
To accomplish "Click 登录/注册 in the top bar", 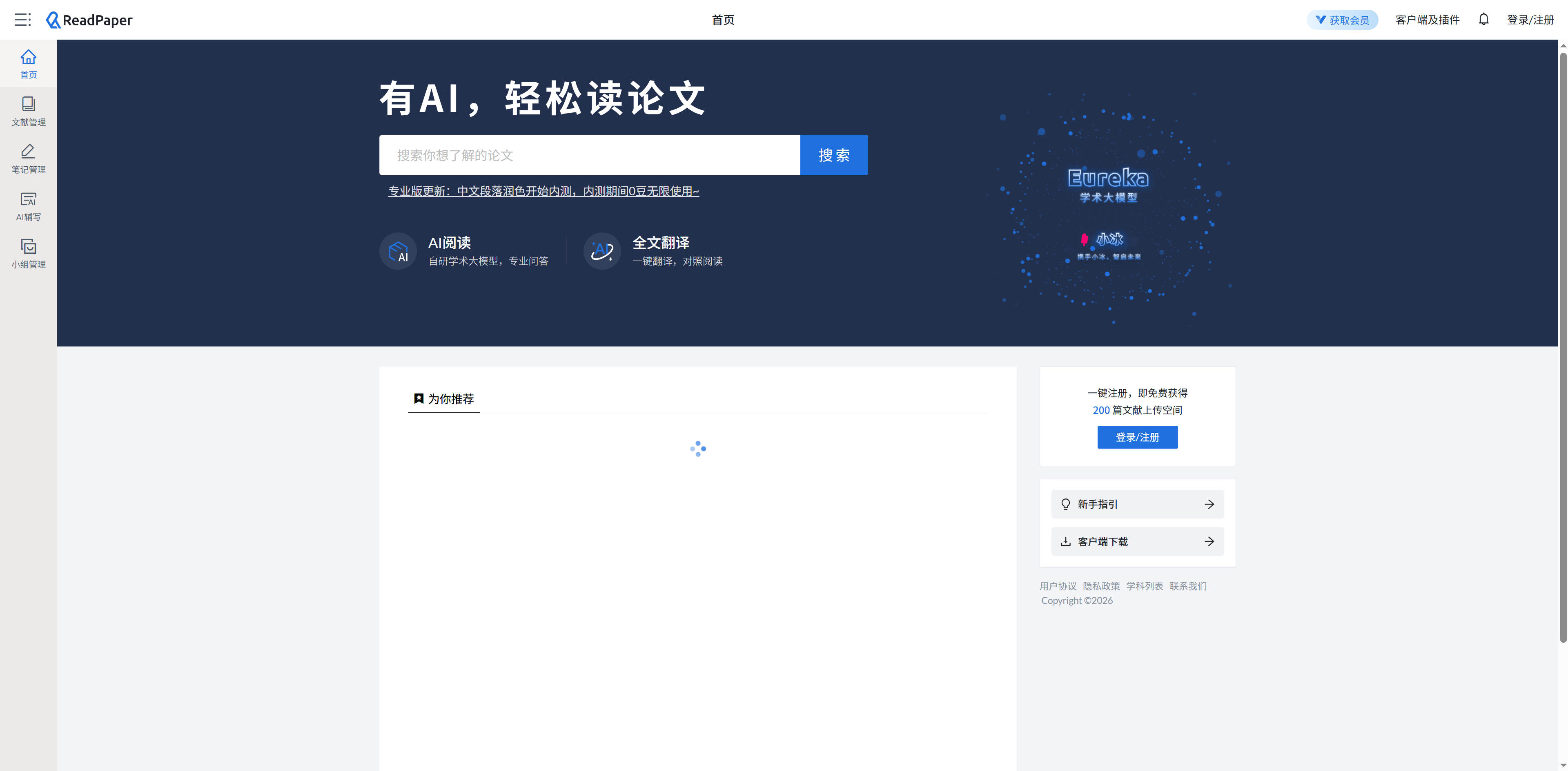I will (x=1530, y=20).
